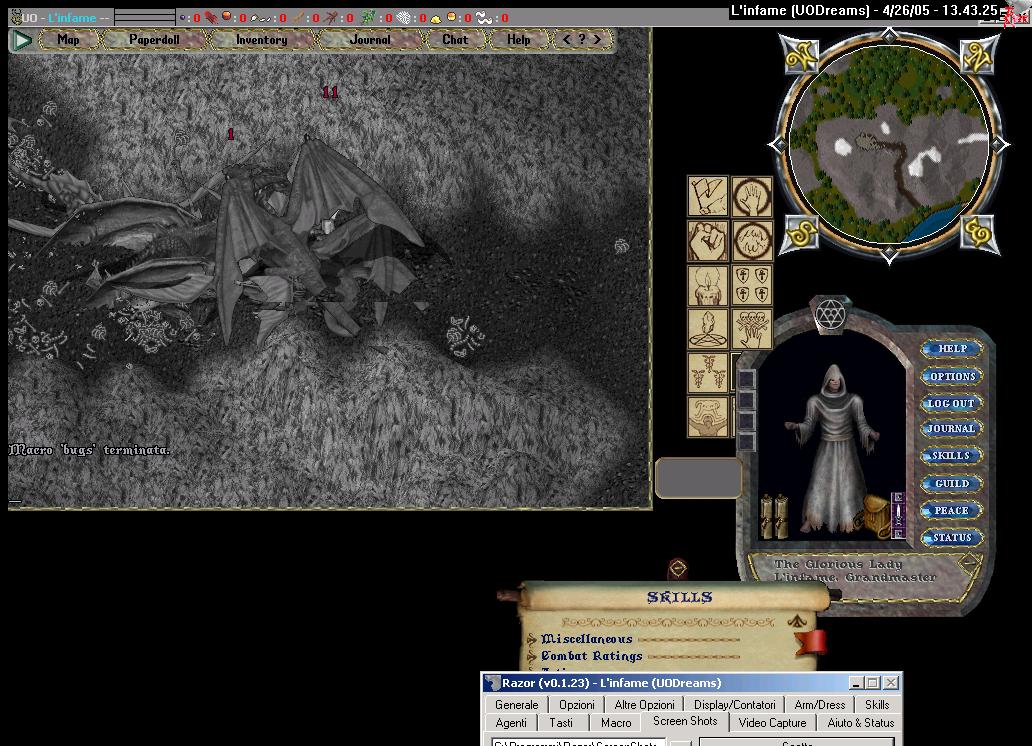Image resolution: width=1032 pixels, height=746 pixels.
Task: Cast the skulls over hand spell icon
Action: 752,329
